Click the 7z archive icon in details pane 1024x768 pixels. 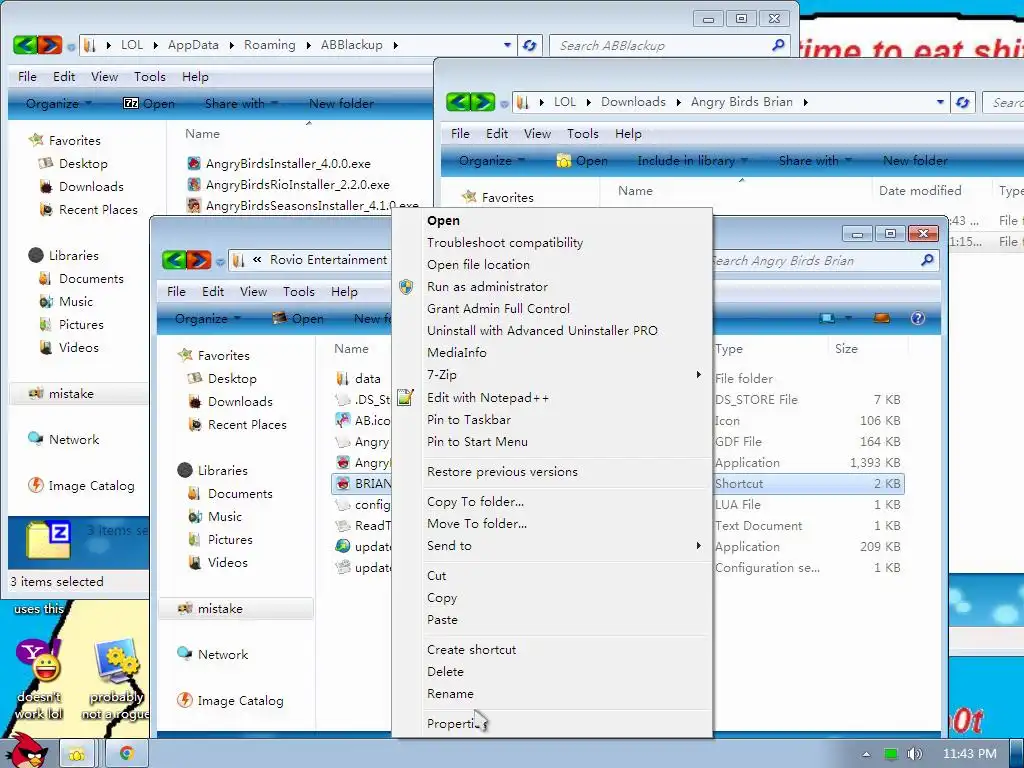point(48,541)
